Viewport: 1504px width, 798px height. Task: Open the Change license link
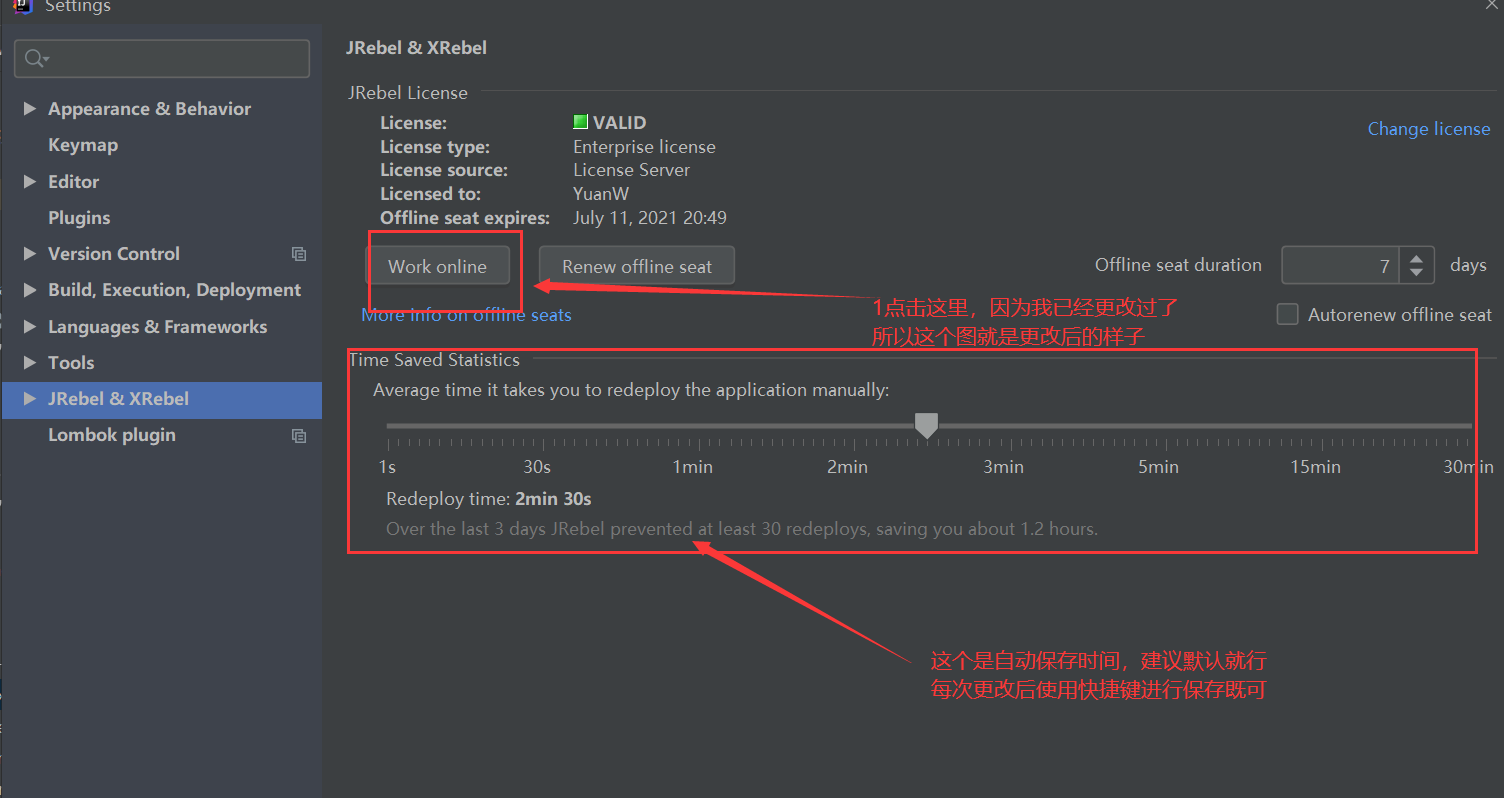point(1429,129)
